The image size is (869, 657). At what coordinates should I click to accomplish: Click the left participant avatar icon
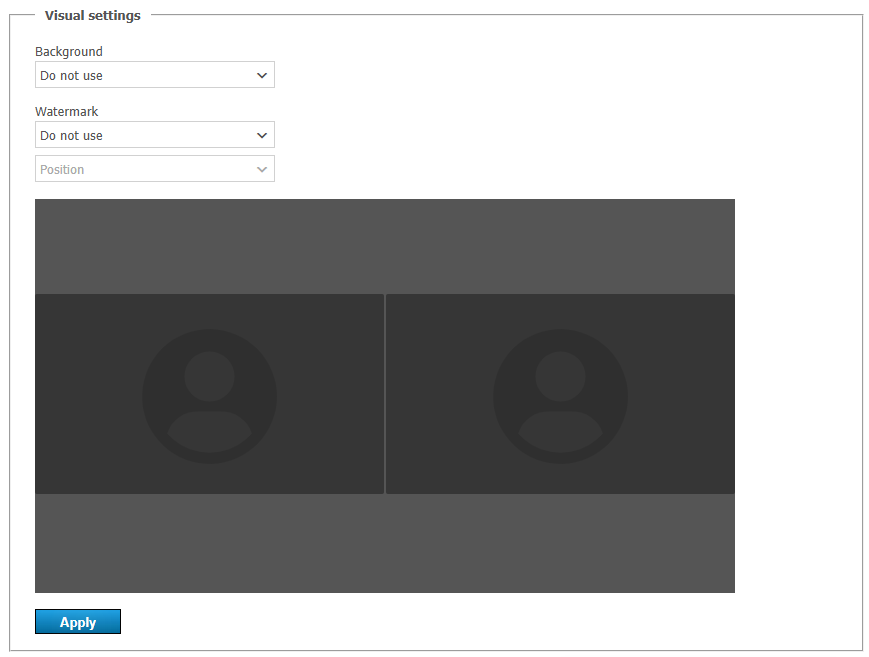click(209, 396)
